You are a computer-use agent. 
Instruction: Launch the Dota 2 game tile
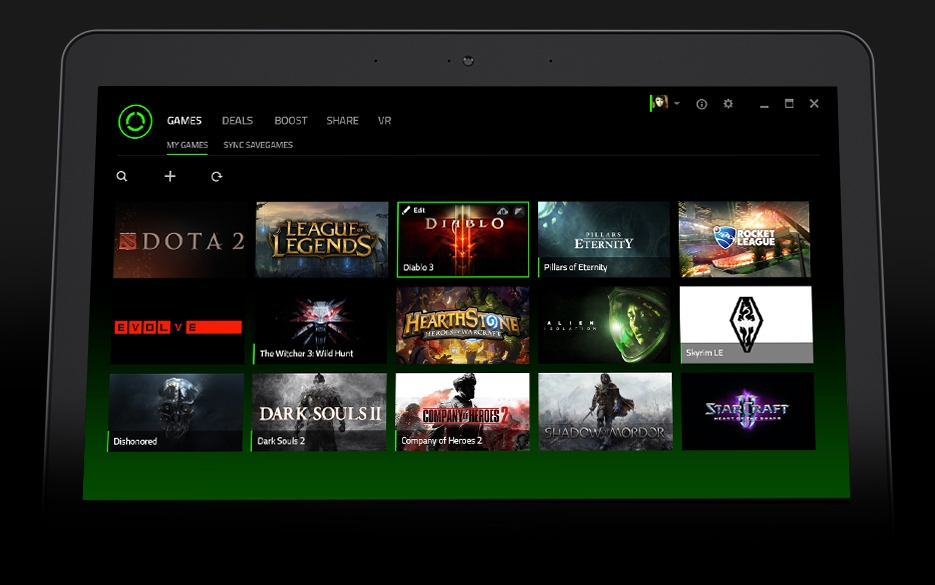click(x=179, y=240)
